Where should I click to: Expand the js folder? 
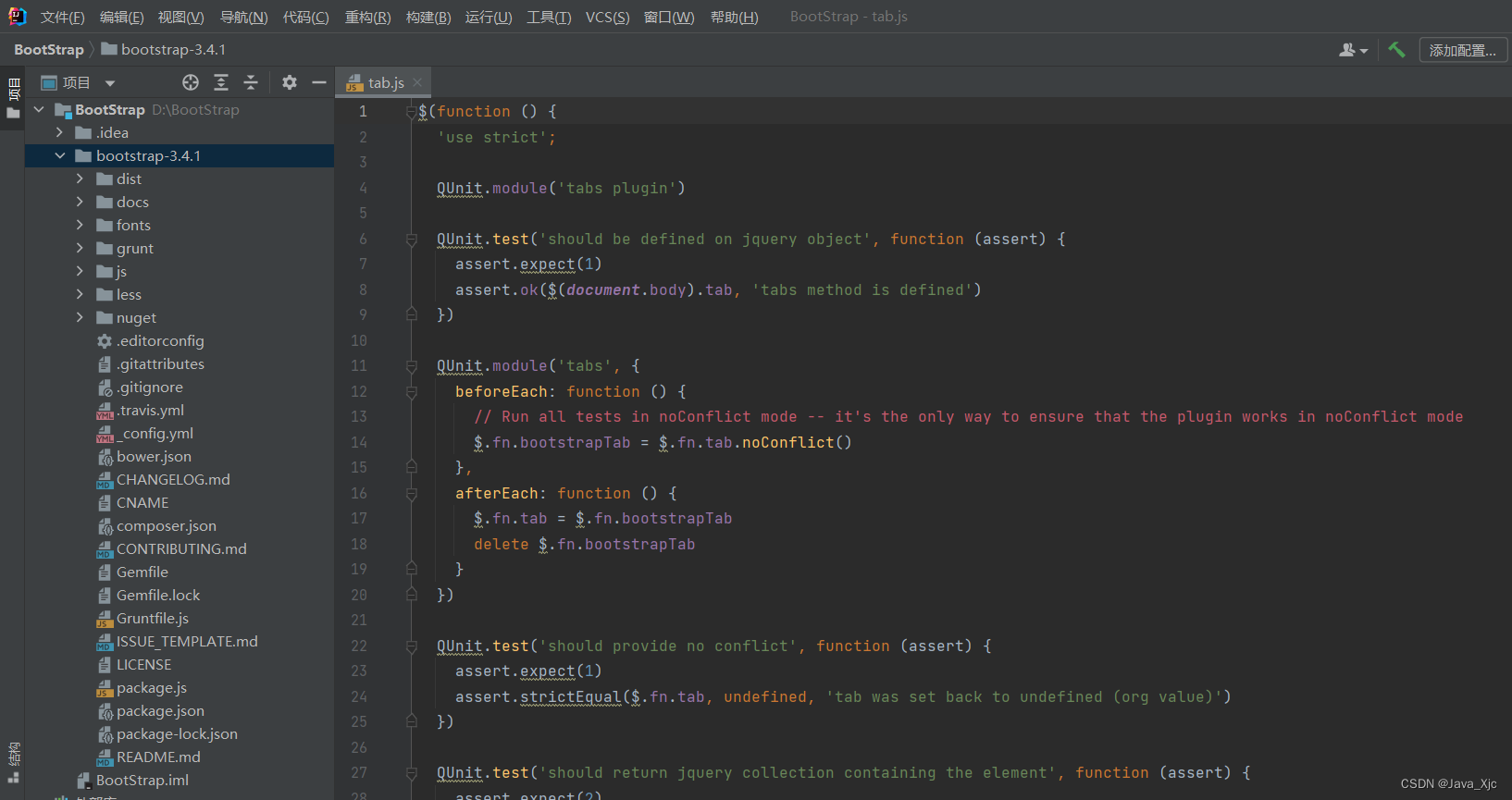coord(80,271)
